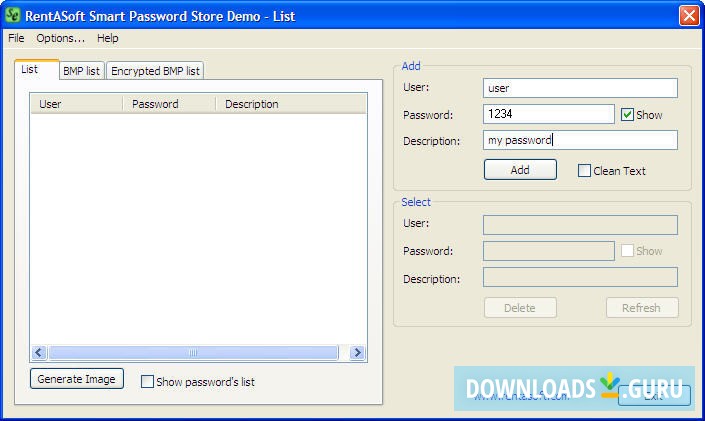Click the left arrow of horizontal scrollbar
This screenshot has width=705, height=421.
(x=39, y=353)
